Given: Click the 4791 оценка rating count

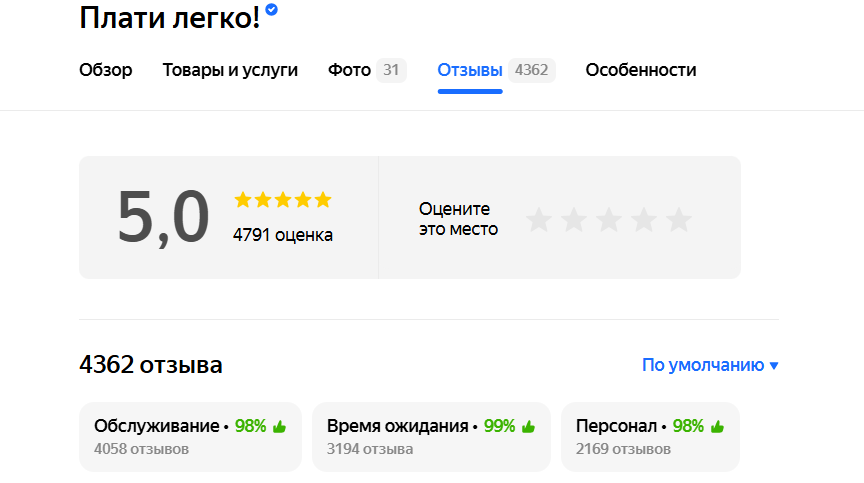Looking at the screenshot, I should click(x=283, y=235).
